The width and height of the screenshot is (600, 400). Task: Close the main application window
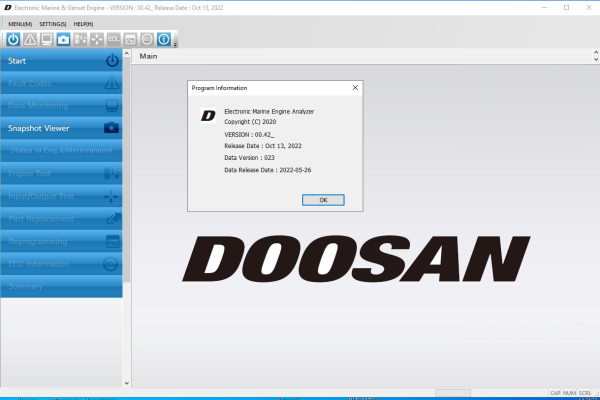pos(589,8)
